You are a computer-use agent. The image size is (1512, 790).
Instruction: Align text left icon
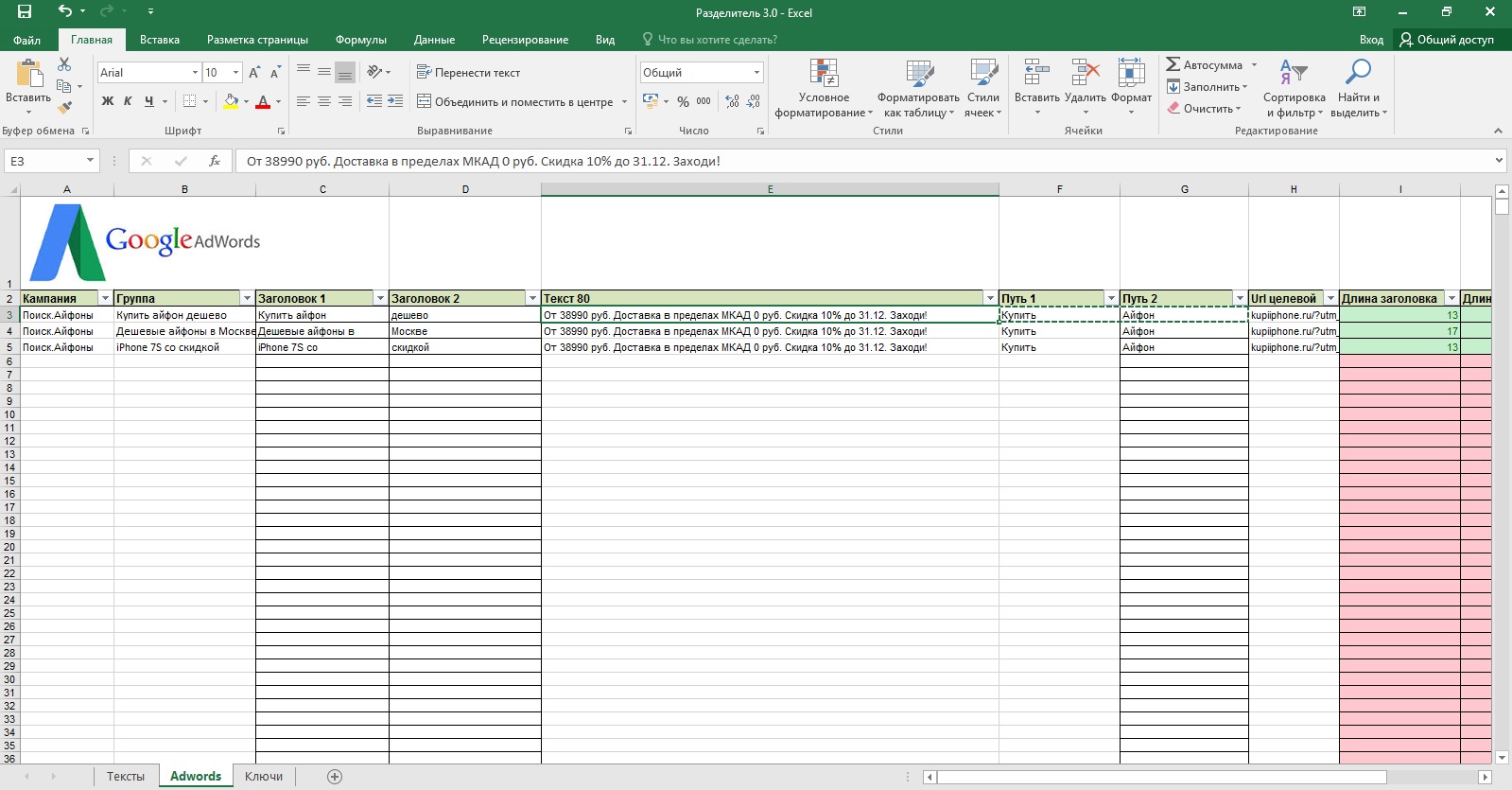[304, 101]
